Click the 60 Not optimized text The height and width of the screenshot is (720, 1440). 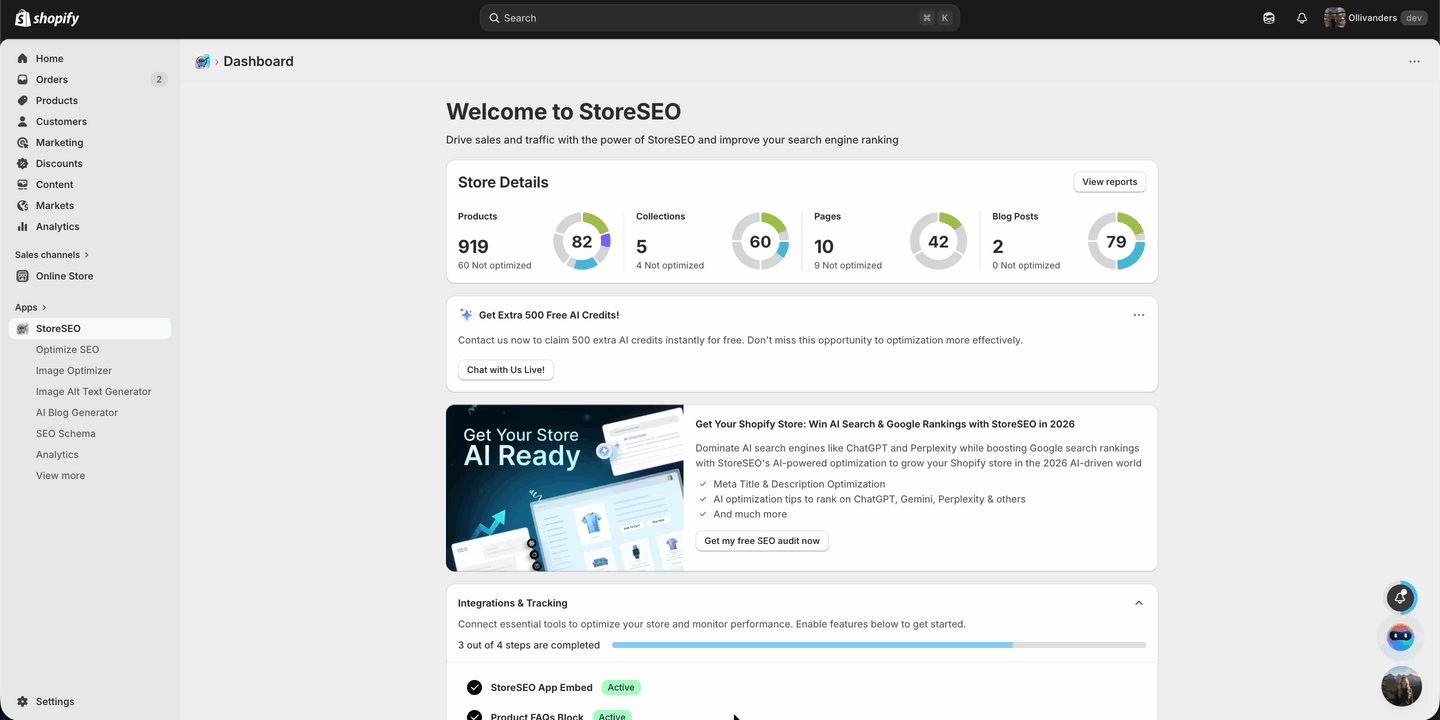coord(495,266)
